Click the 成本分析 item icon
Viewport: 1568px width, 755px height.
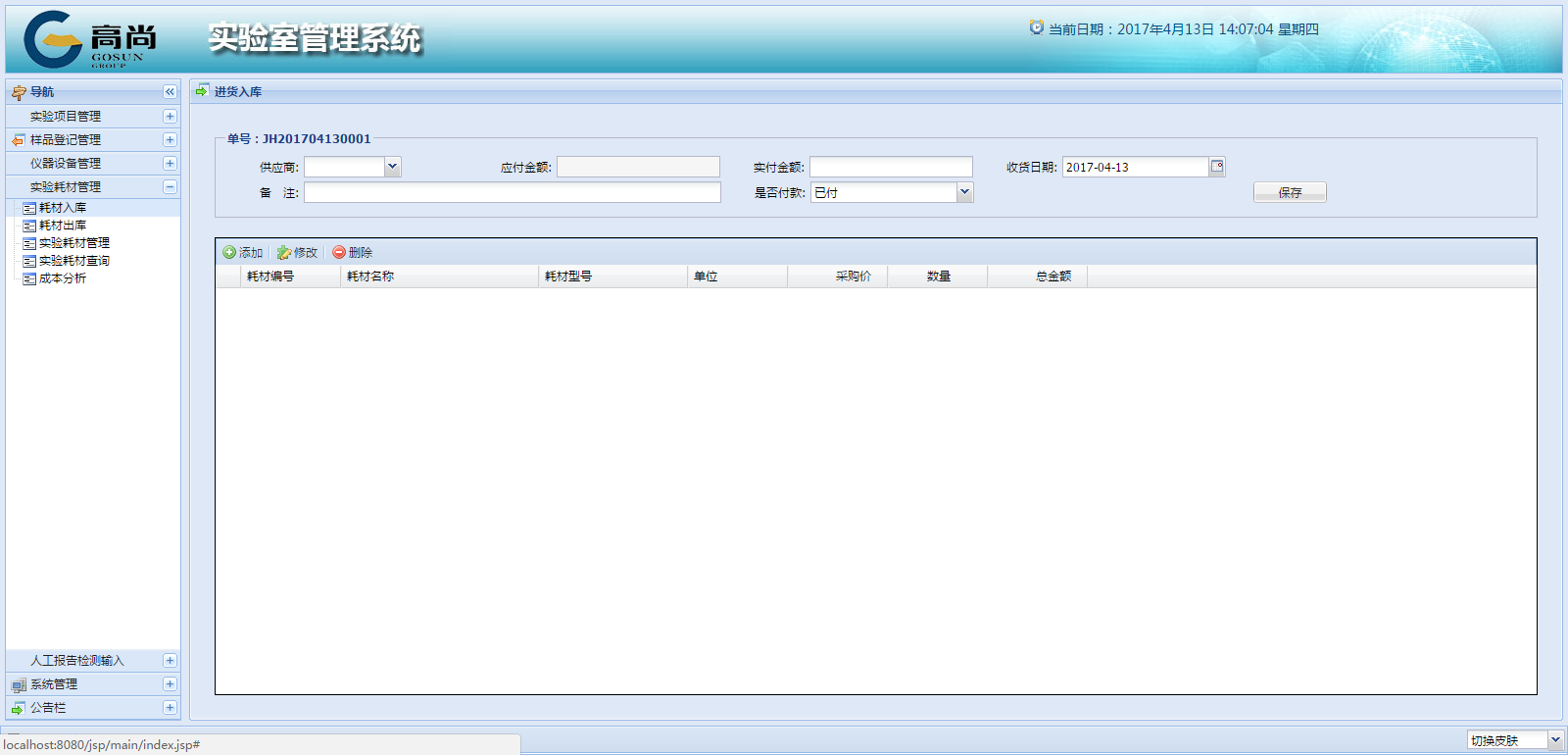click(29, 278)
